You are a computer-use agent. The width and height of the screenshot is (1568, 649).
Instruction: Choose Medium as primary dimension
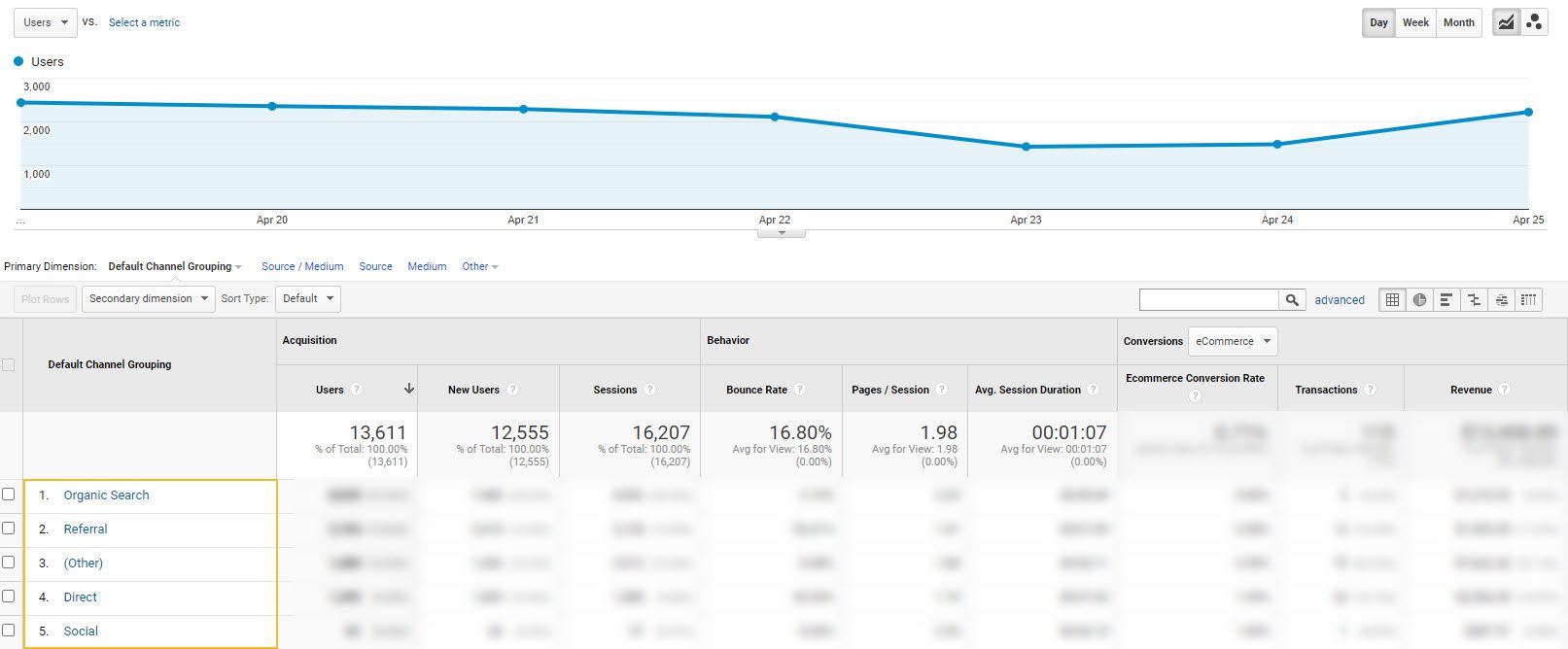(x=427, y=266)
